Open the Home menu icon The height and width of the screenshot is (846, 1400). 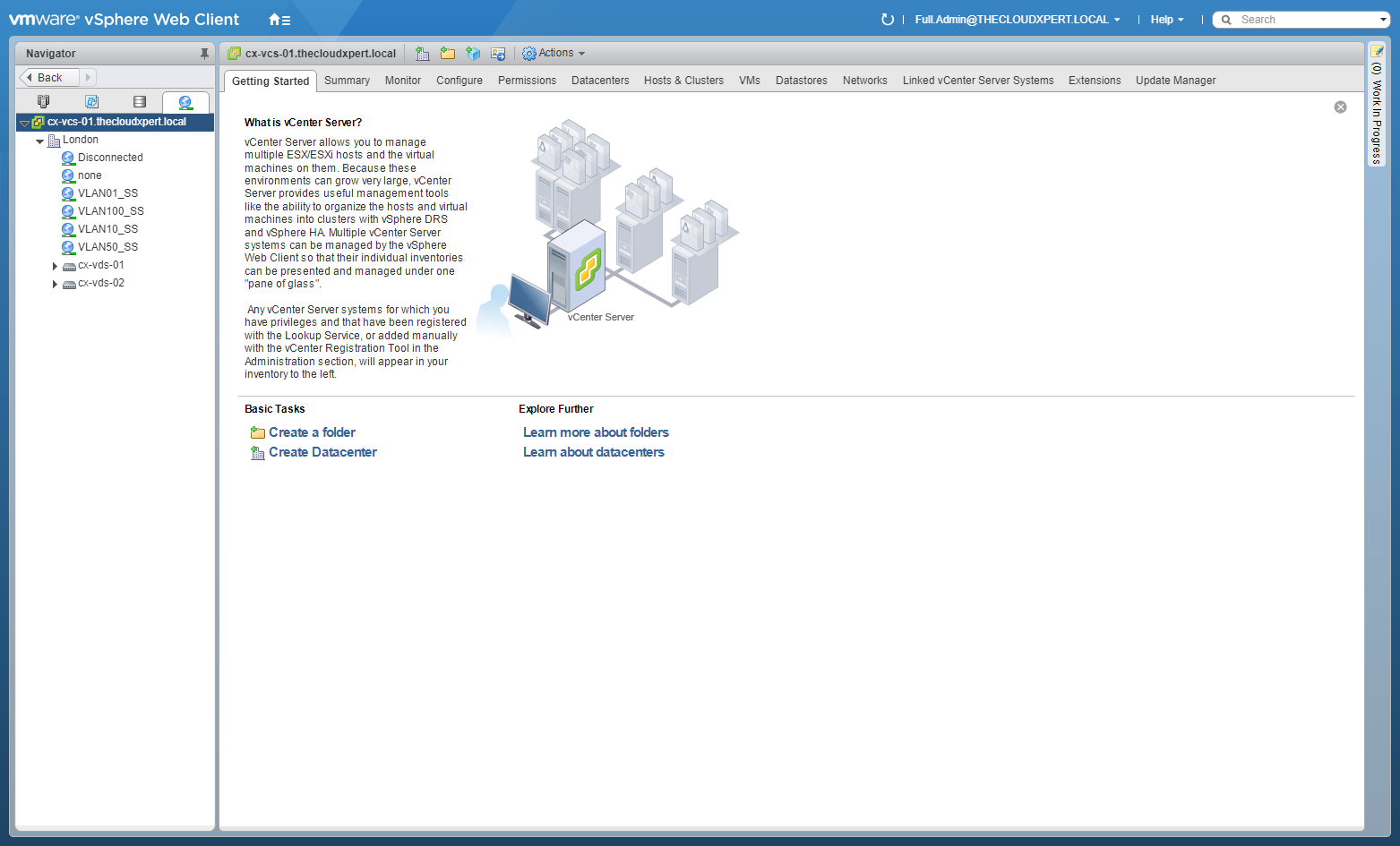(x=279, y=20)
